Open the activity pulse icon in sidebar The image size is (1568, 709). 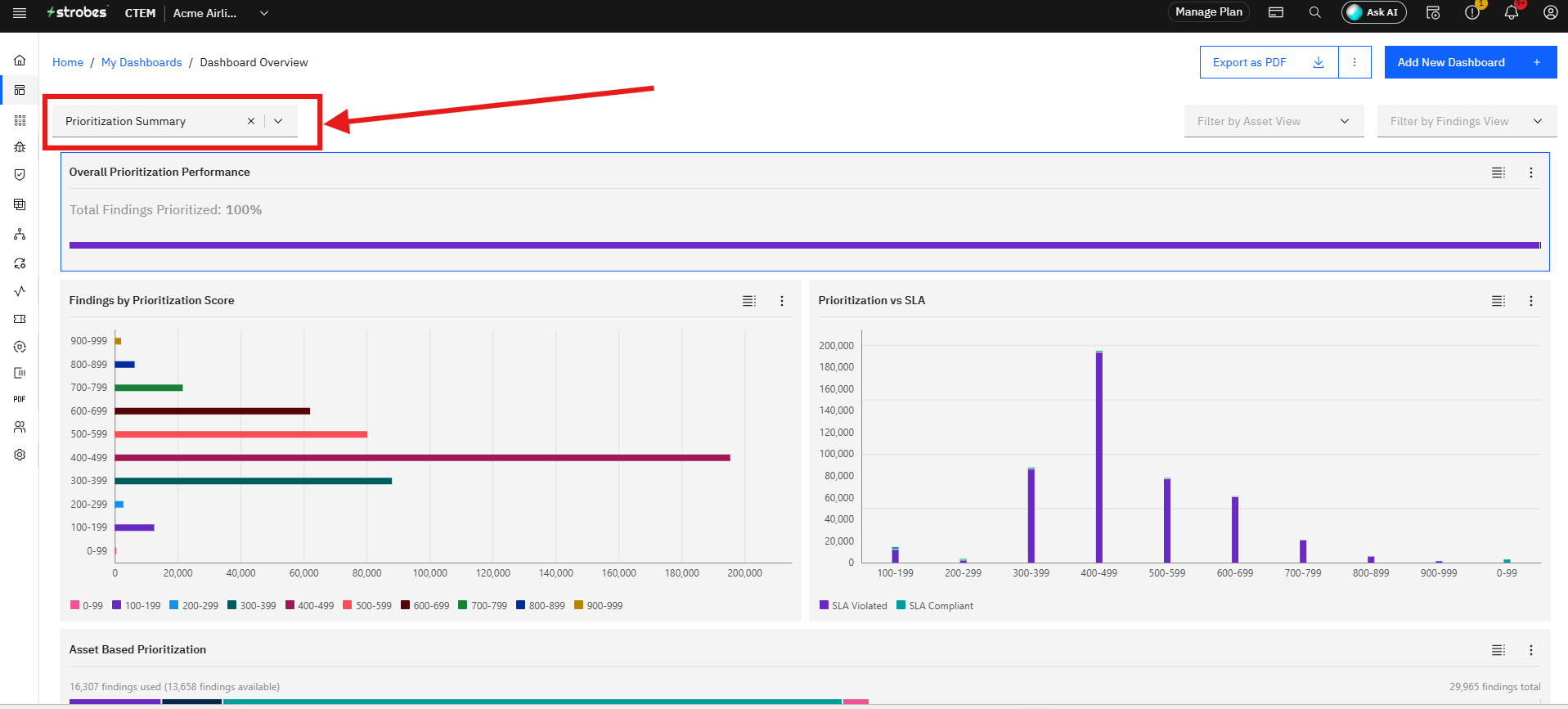(20, 291)
